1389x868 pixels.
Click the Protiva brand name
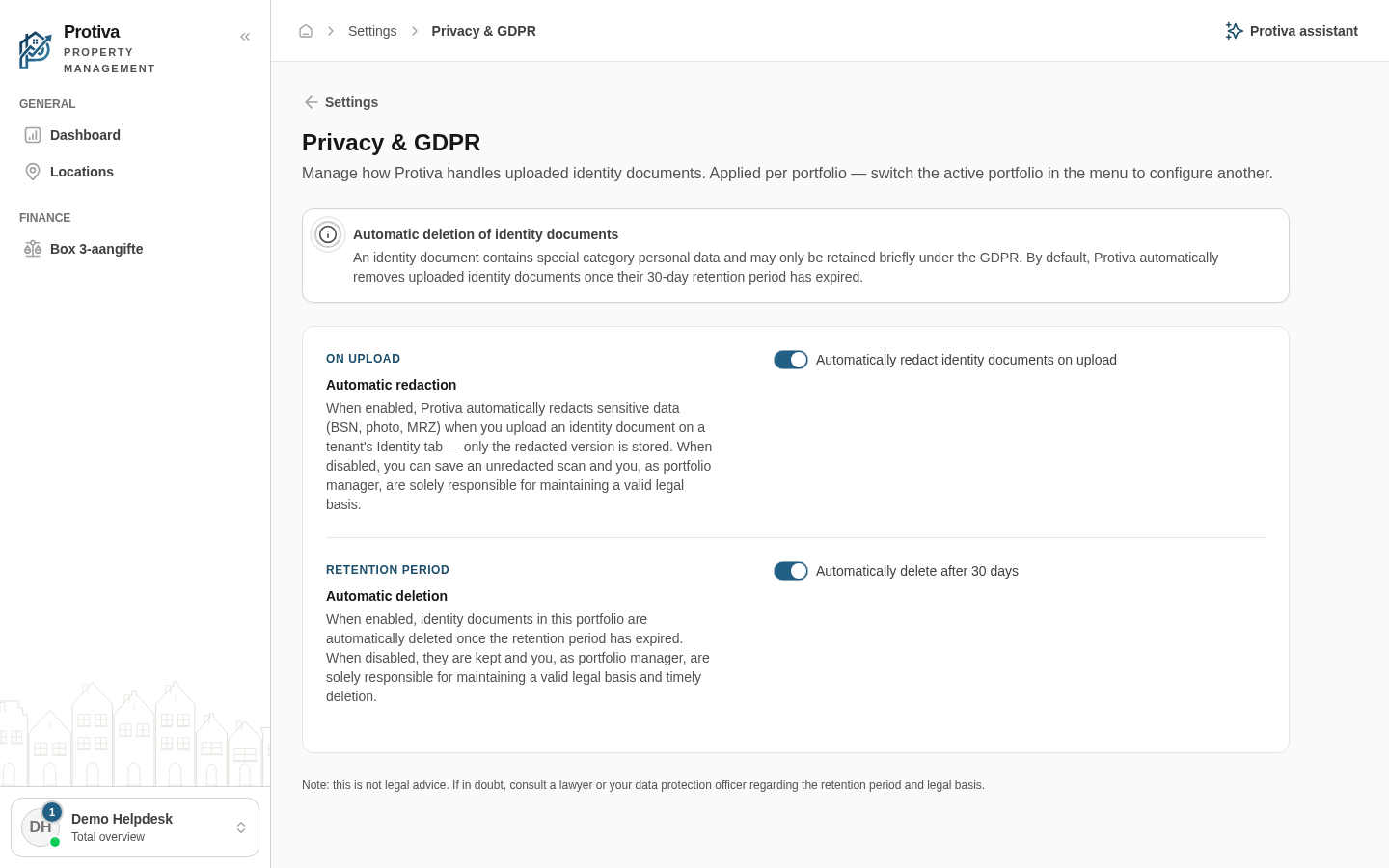pyautogui.click(x=92, y=32)
